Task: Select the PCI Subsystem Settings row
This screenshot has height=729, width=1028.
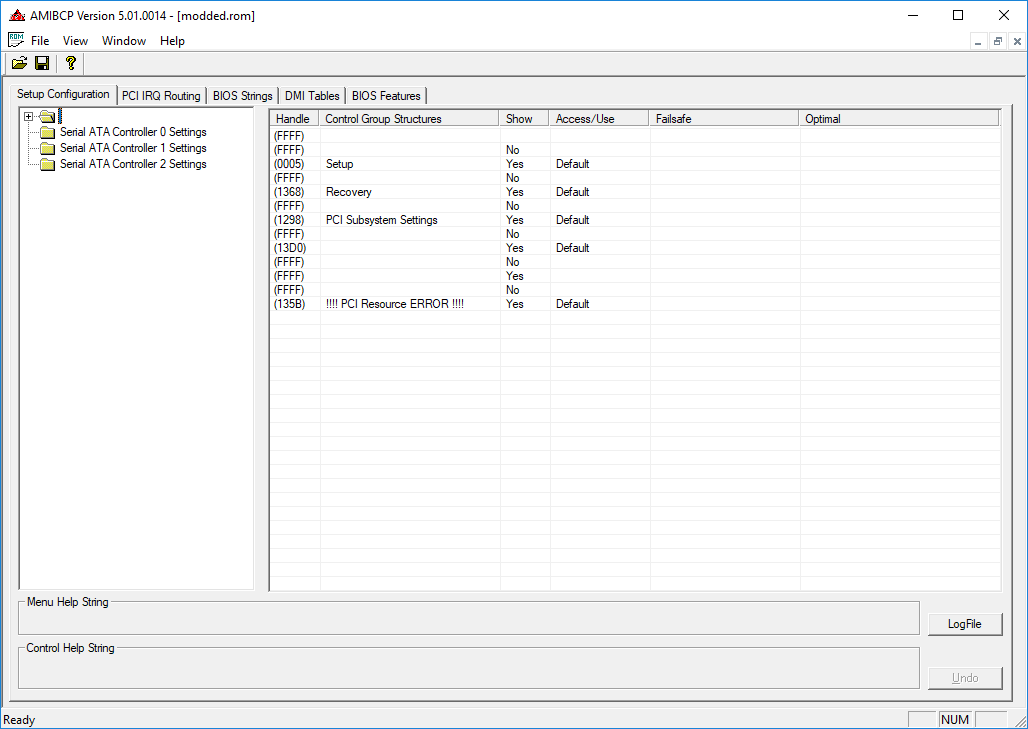Action: pyautogui.click(x=635, y=220)
